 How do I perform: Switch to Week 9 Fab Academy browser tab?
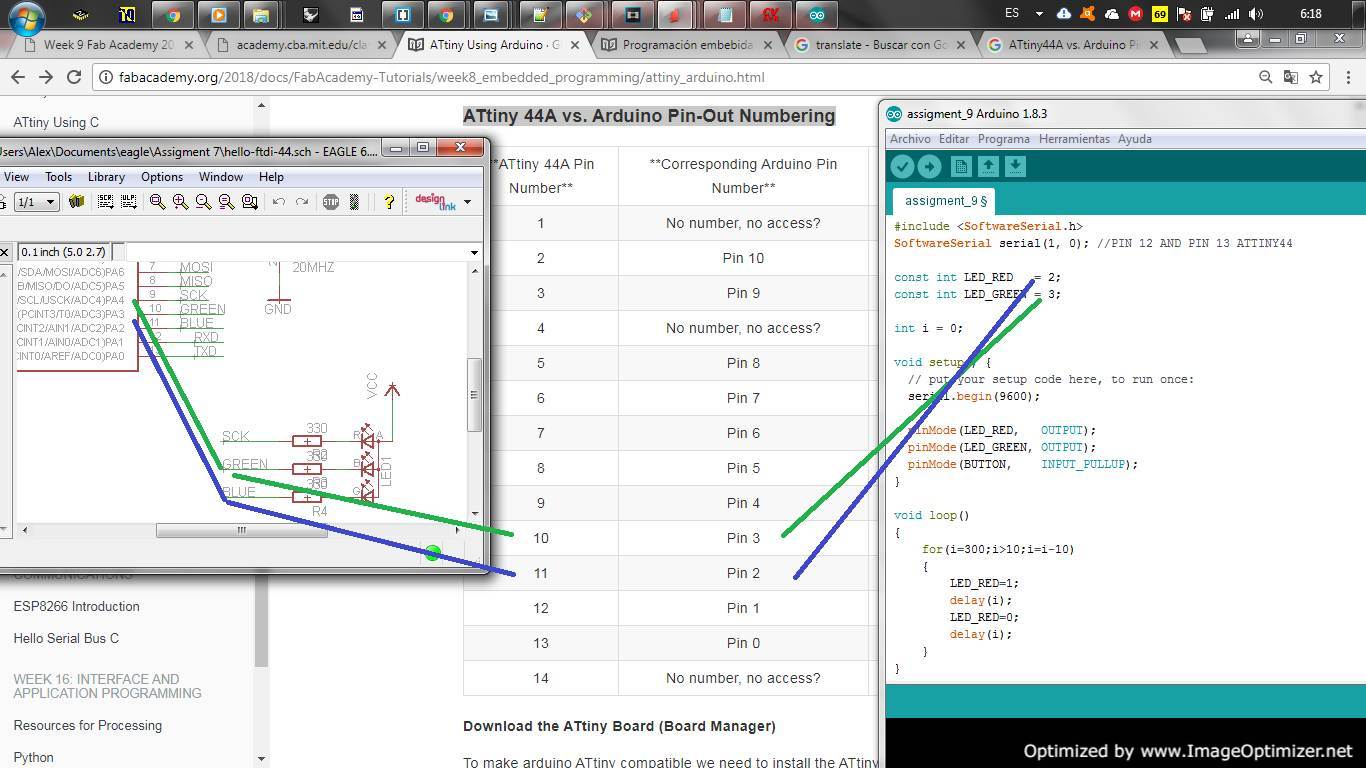pyautogui.click(x=108, y=45)
